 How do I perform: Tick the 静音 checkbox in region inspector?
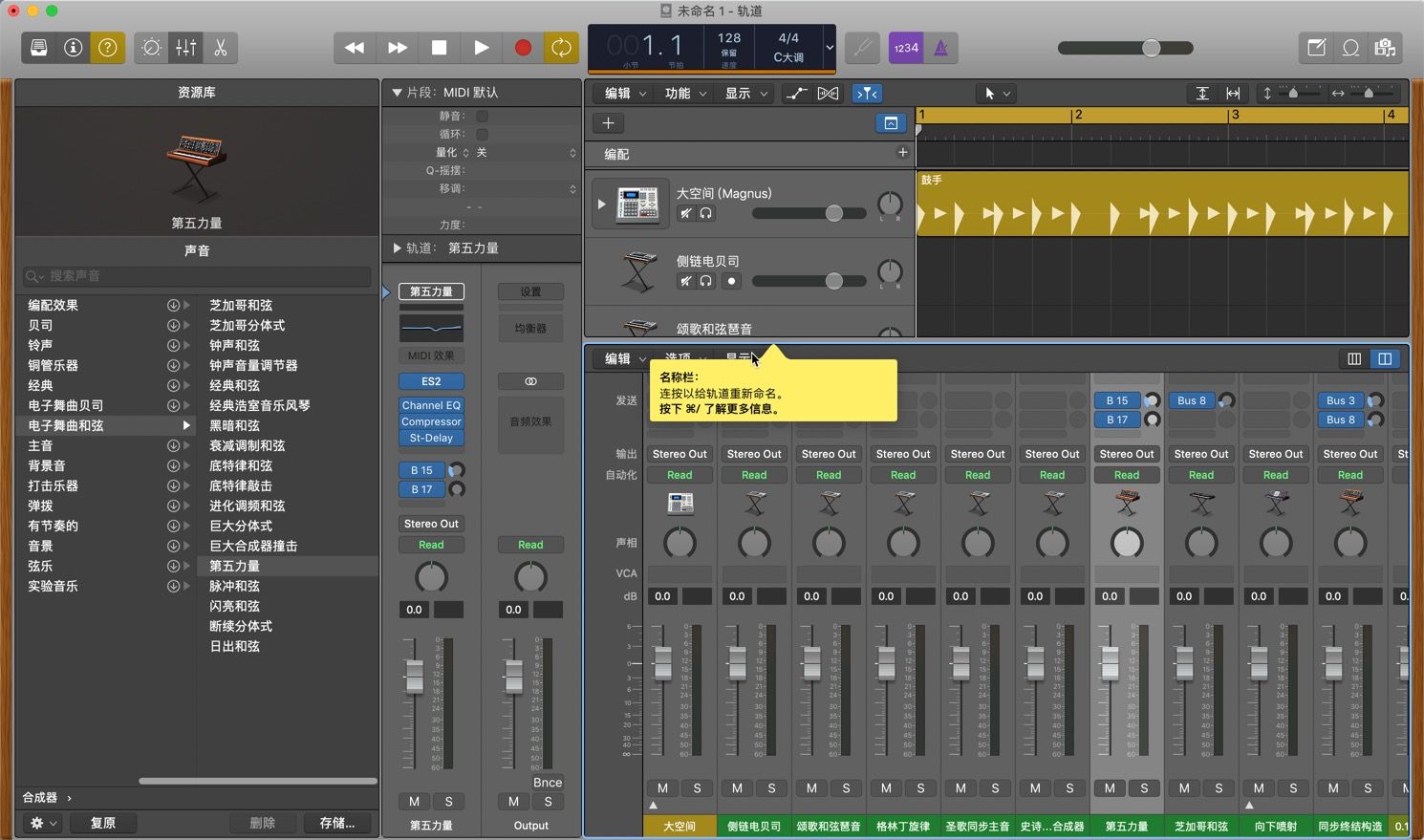482,116
